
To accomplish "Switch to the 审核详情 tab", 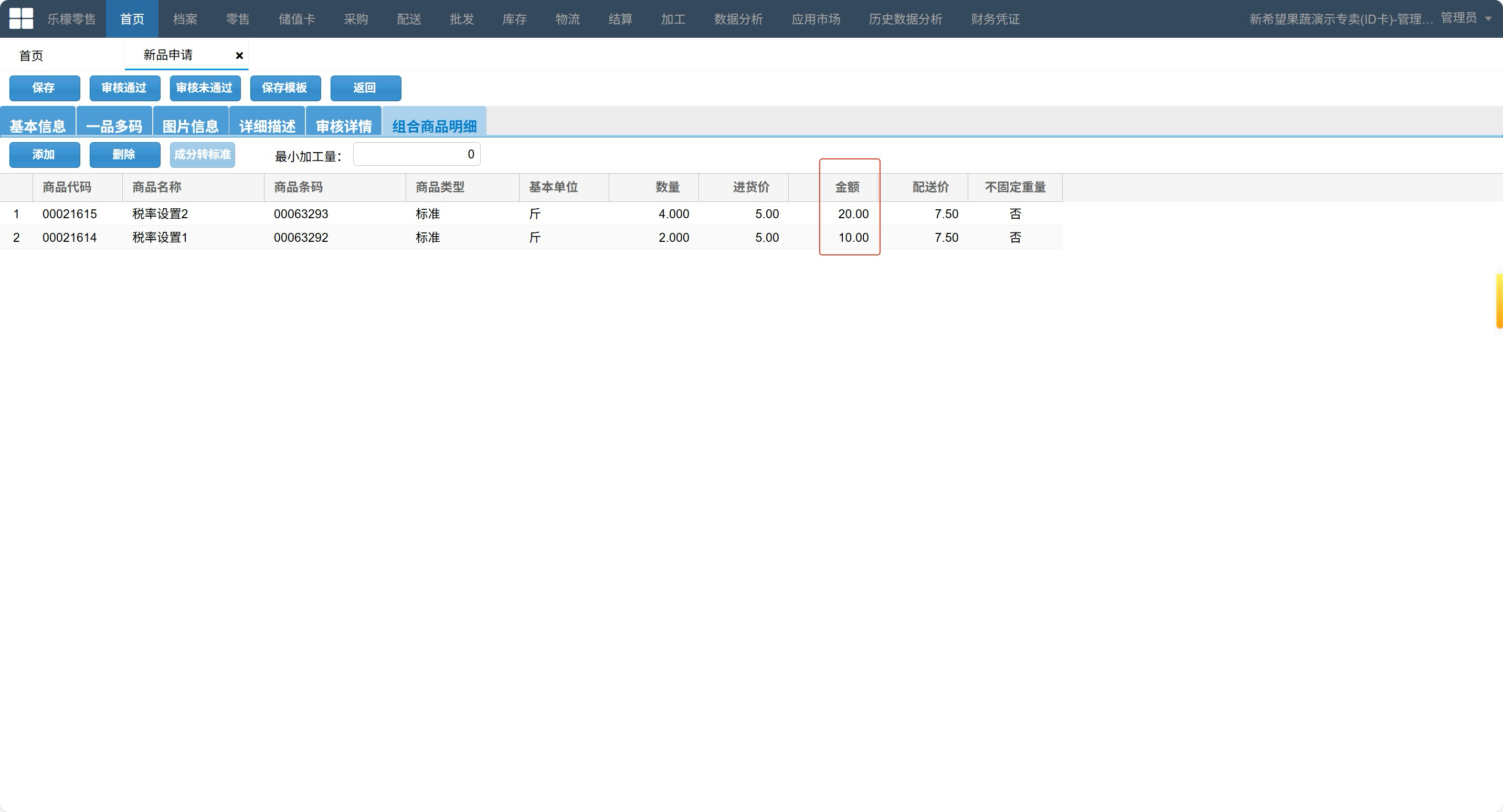I will coord(344,121).
